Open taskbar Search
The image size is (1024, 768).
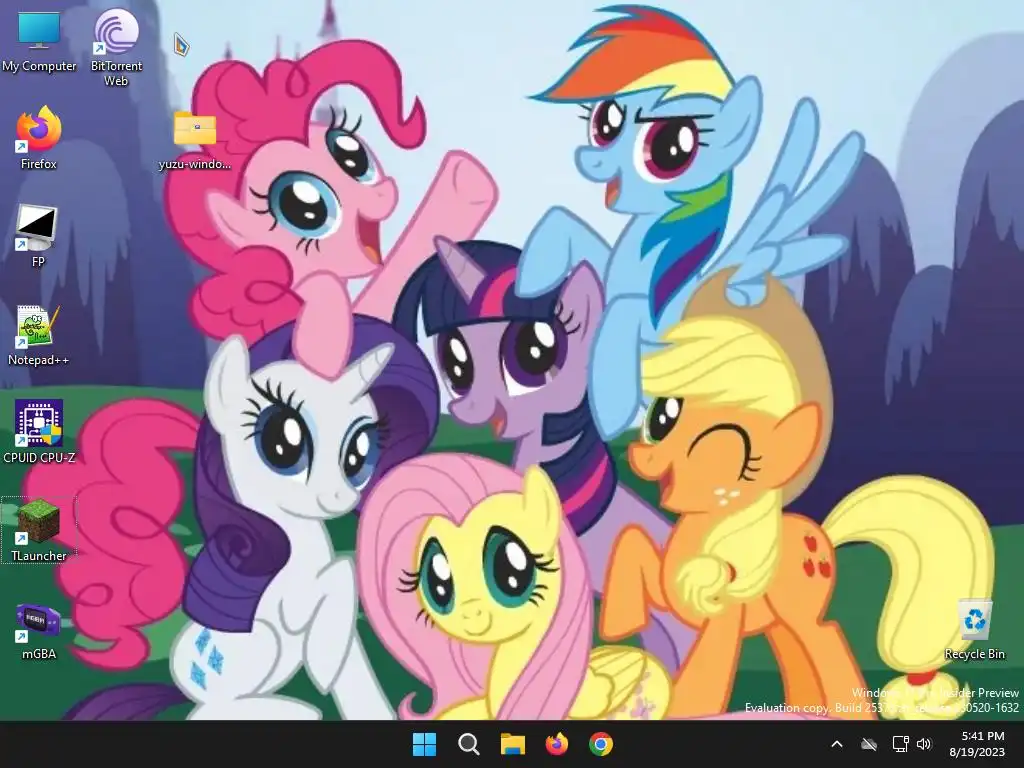click(468, 744)
